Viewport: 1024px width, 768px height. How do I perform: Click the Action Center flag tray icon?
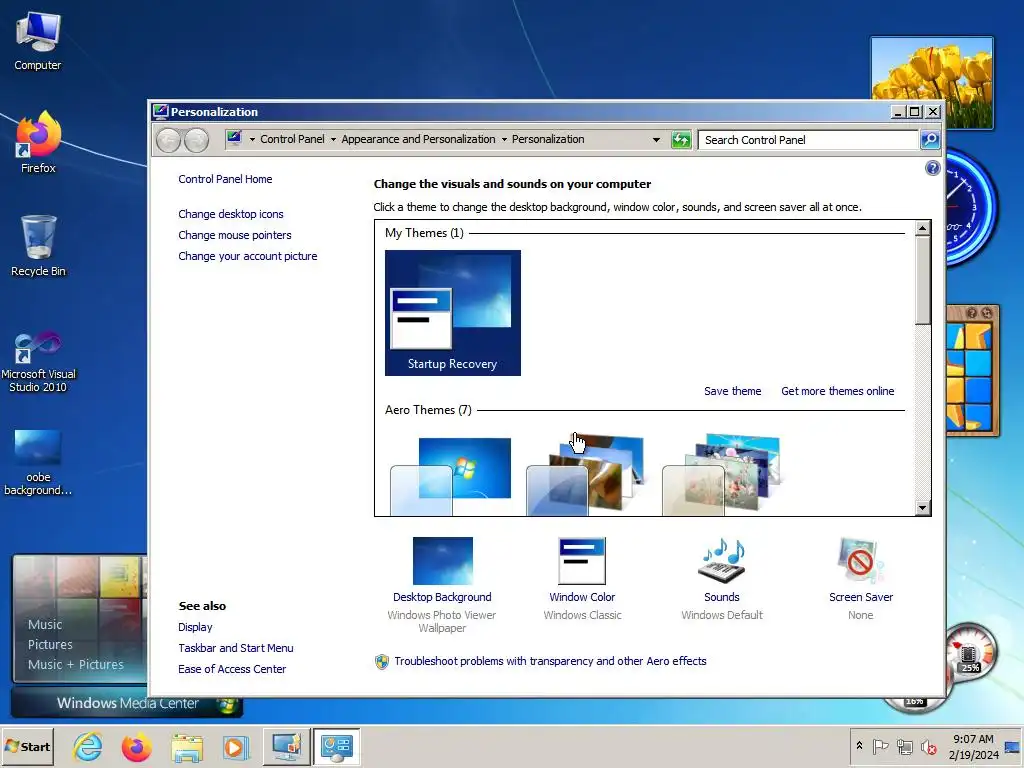coord(880,746)
